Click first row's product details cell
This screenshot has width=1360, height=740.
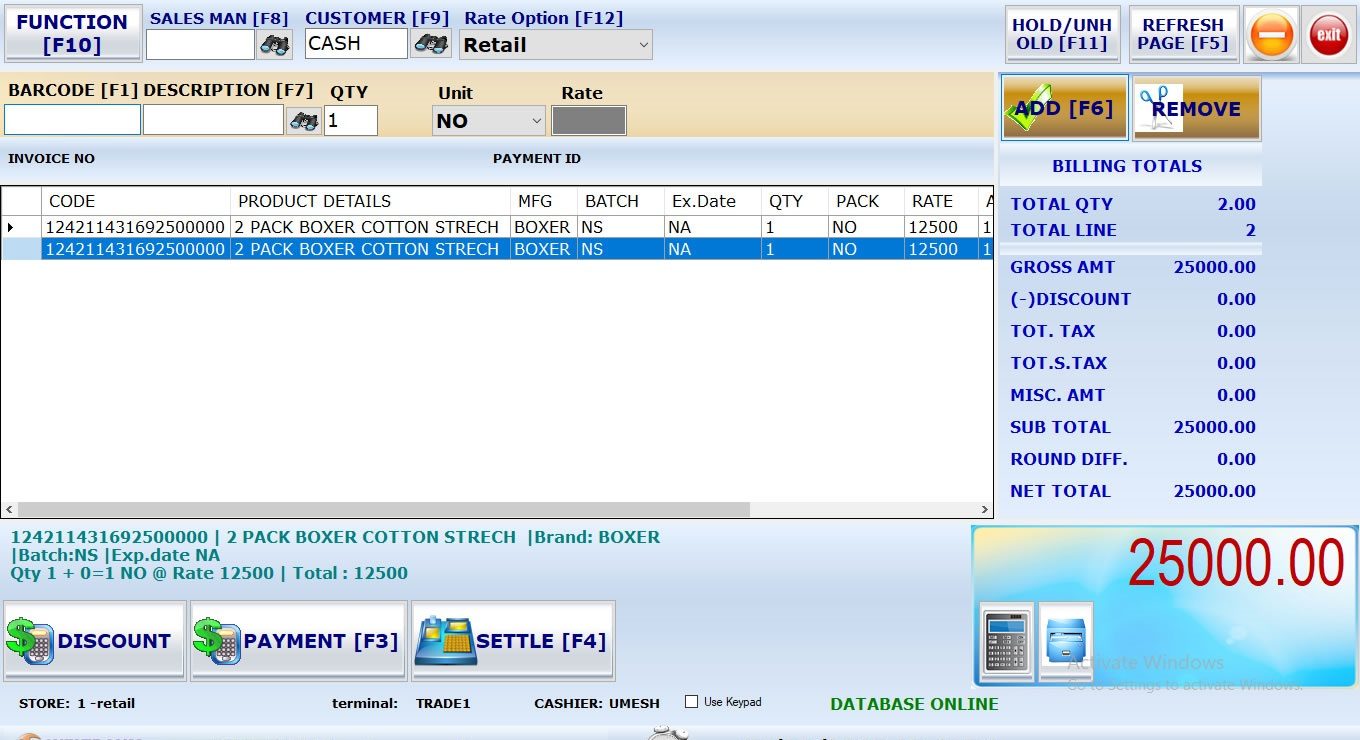click(x=371, y=227)
